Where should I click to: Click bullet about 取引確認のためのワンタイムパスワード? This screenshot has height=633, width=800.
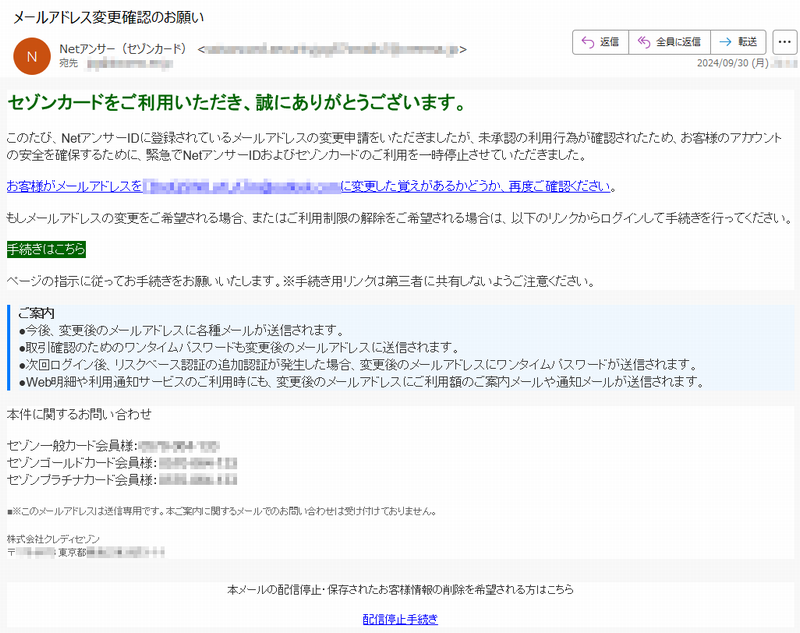tap(239, 347)
